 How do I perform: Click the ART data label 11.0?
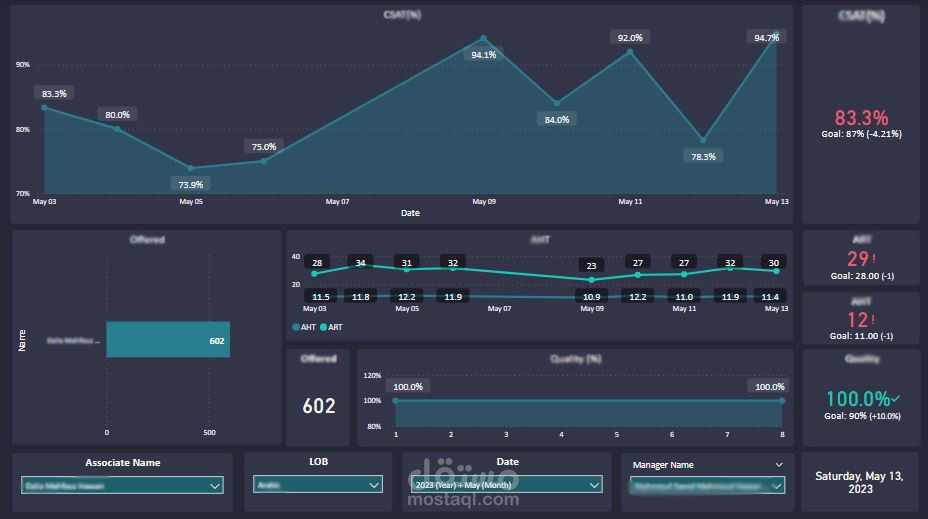tap(684, 297)
